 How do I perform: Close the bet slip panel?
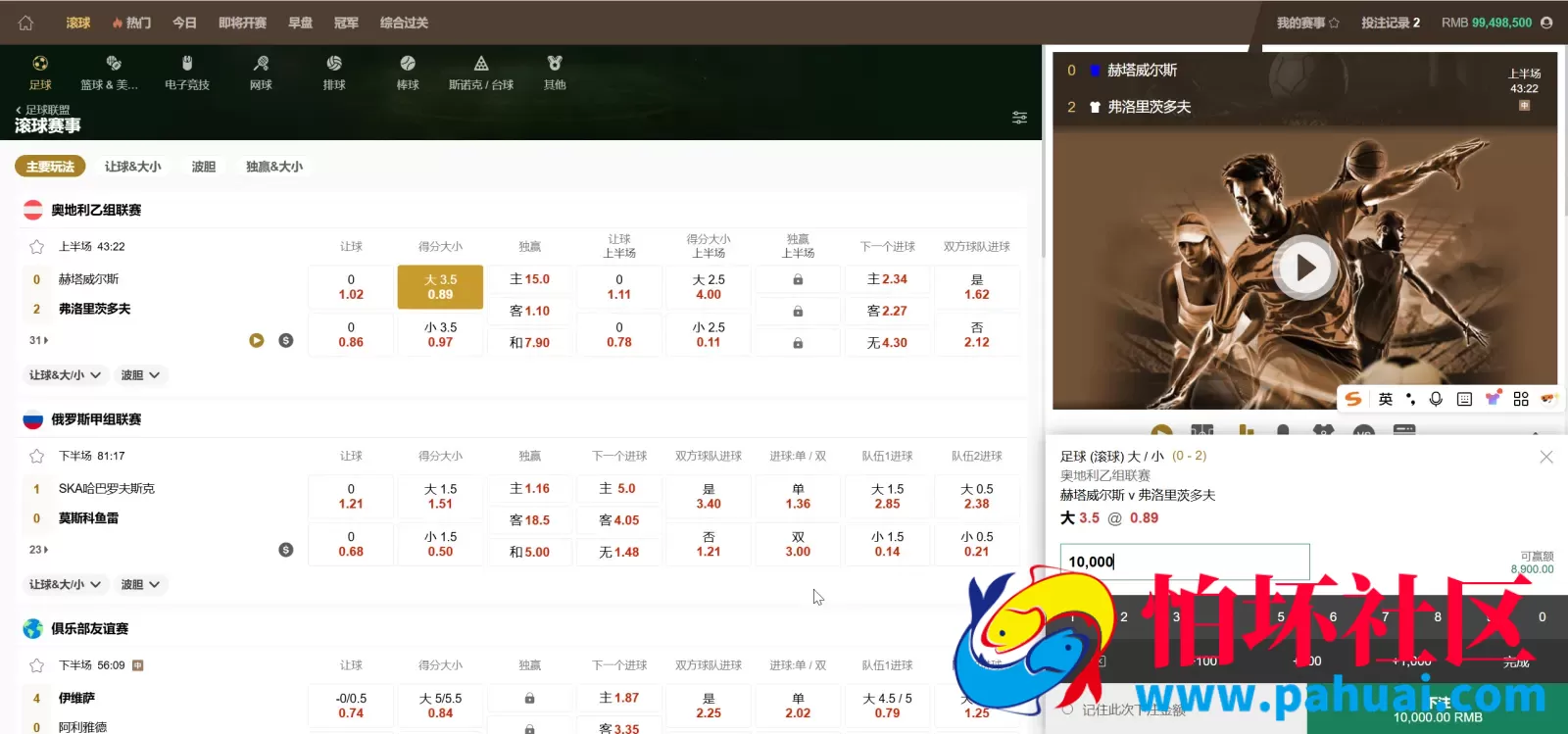pyautogui.click(x=1546, y=457)
